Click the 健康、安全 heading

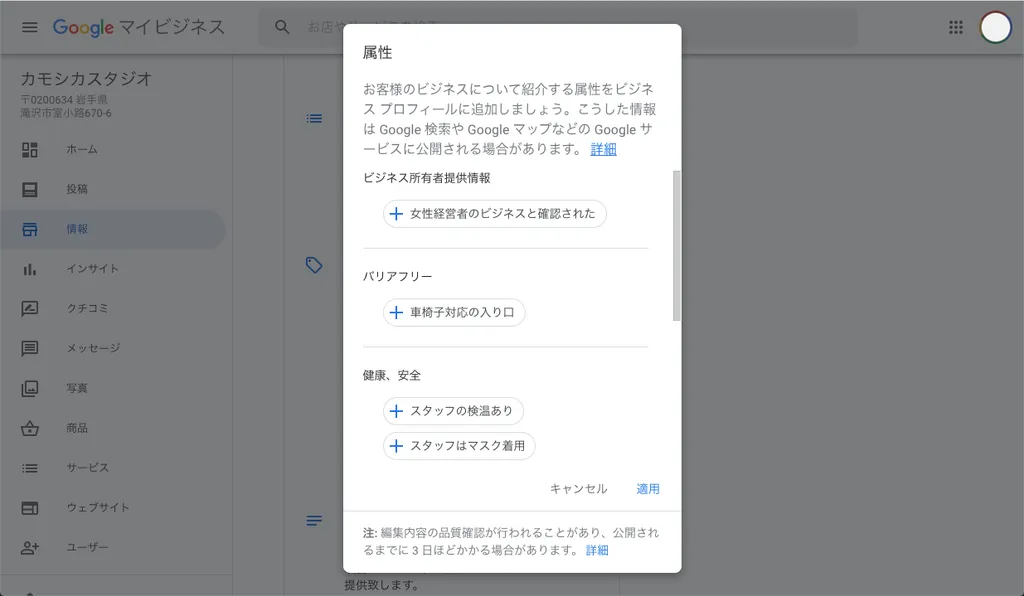click(392, 375)
